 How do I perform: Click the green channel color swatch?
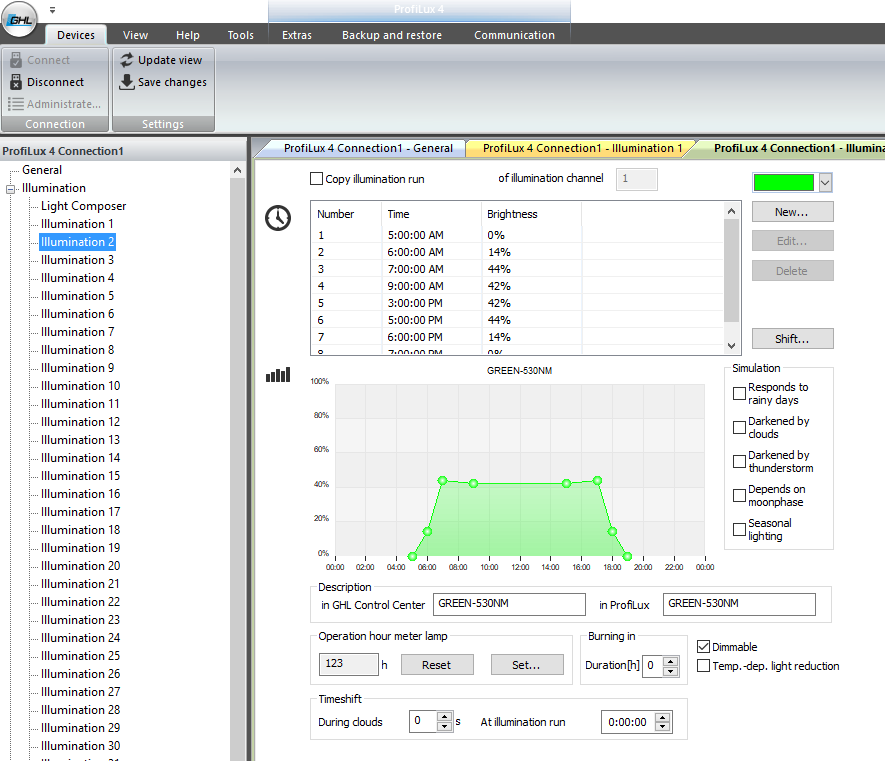[784, 183]
